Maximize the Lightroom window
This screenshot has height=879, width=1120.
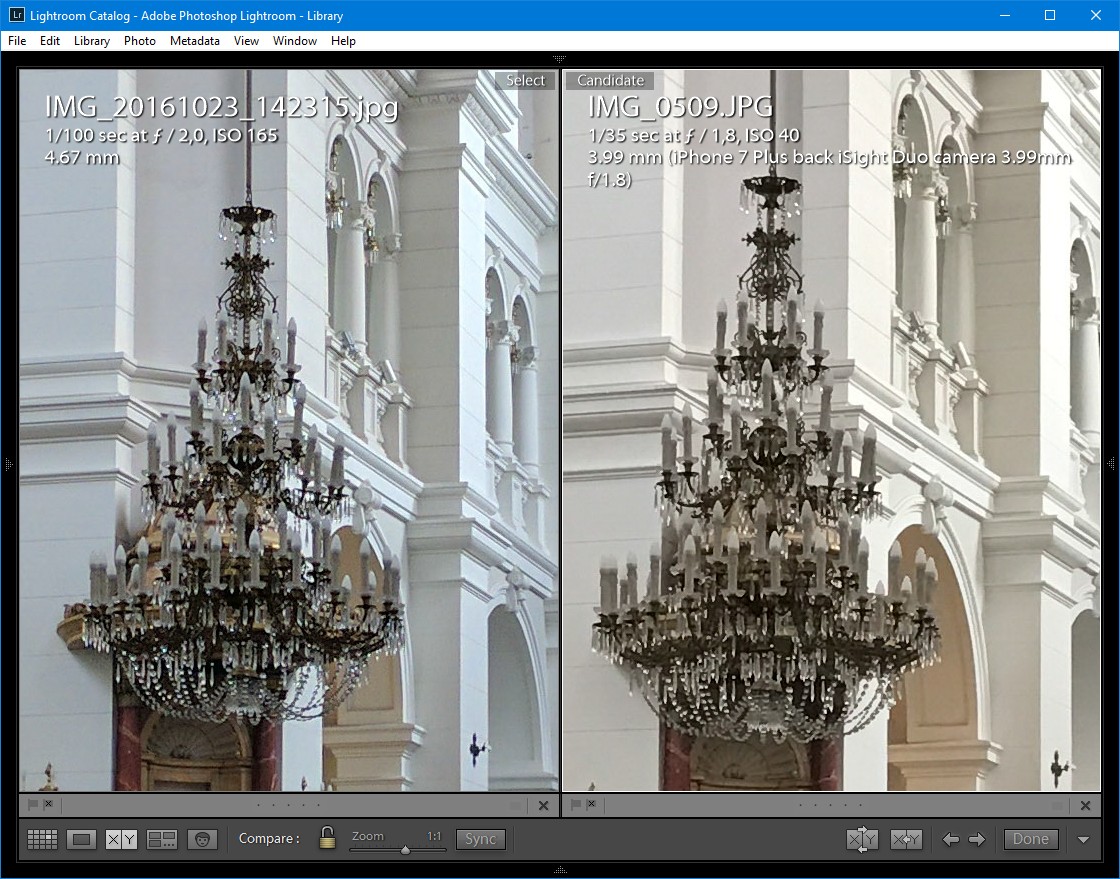(x=1050, y=15)
